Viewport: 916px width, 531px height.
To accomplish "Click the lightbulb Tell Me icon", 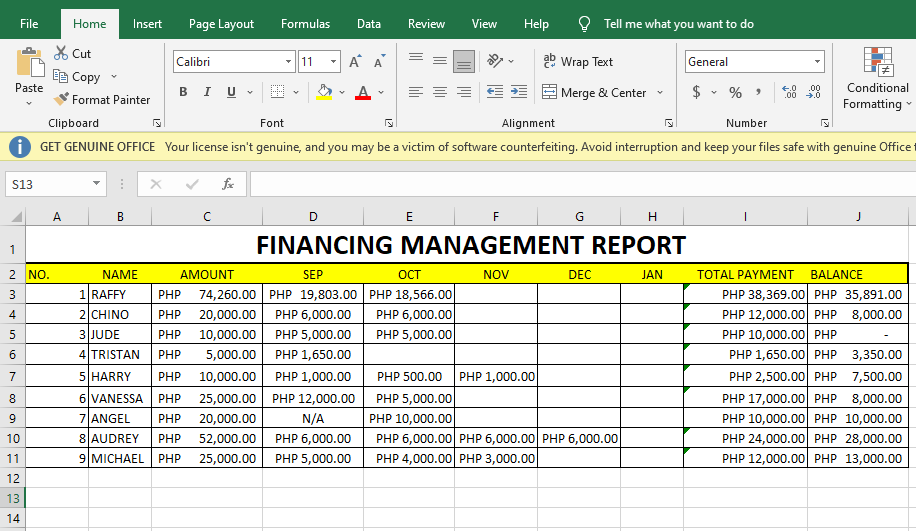I will (584, 24).
